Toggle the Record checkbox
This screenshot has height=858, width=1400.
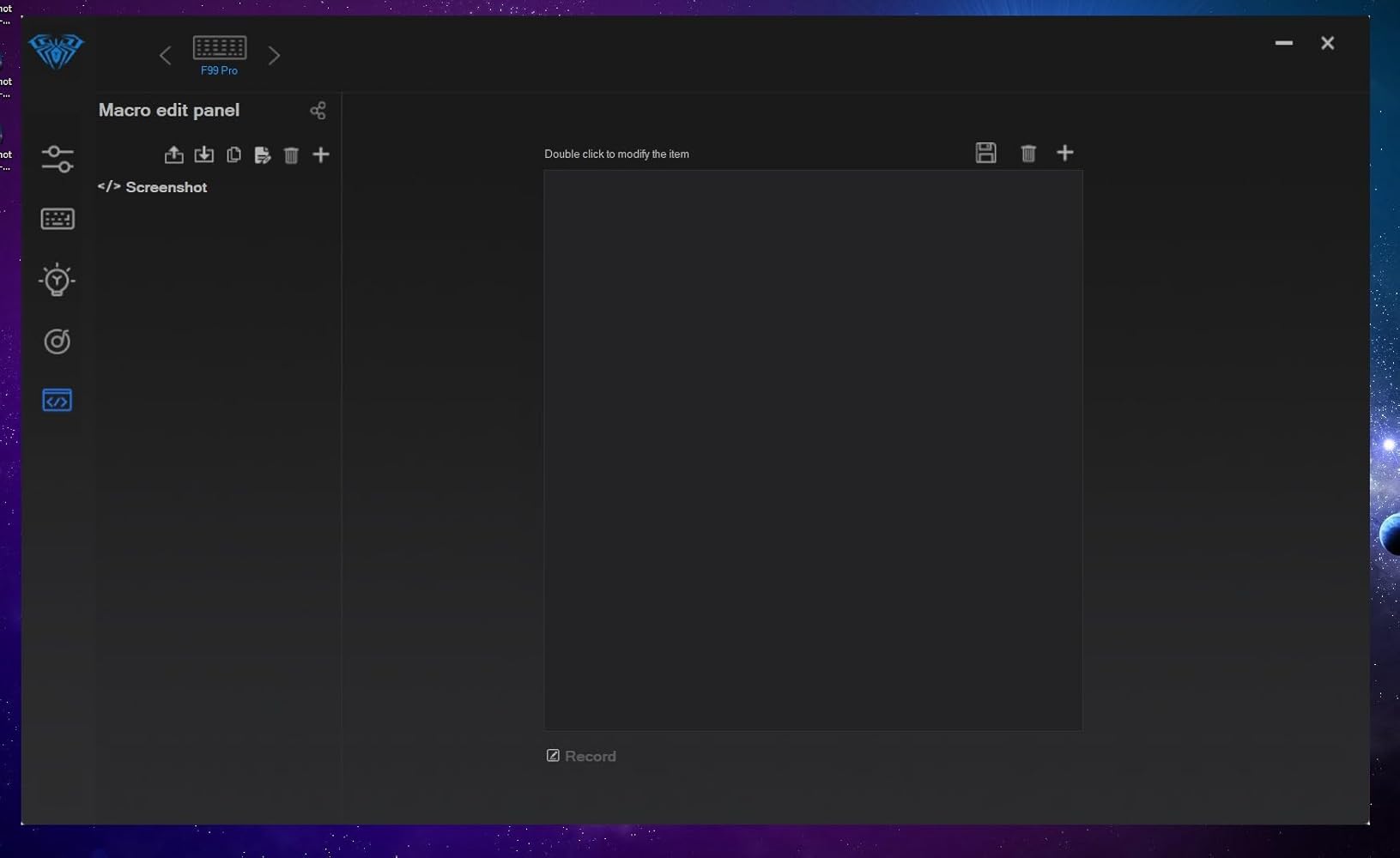point(554,756)
